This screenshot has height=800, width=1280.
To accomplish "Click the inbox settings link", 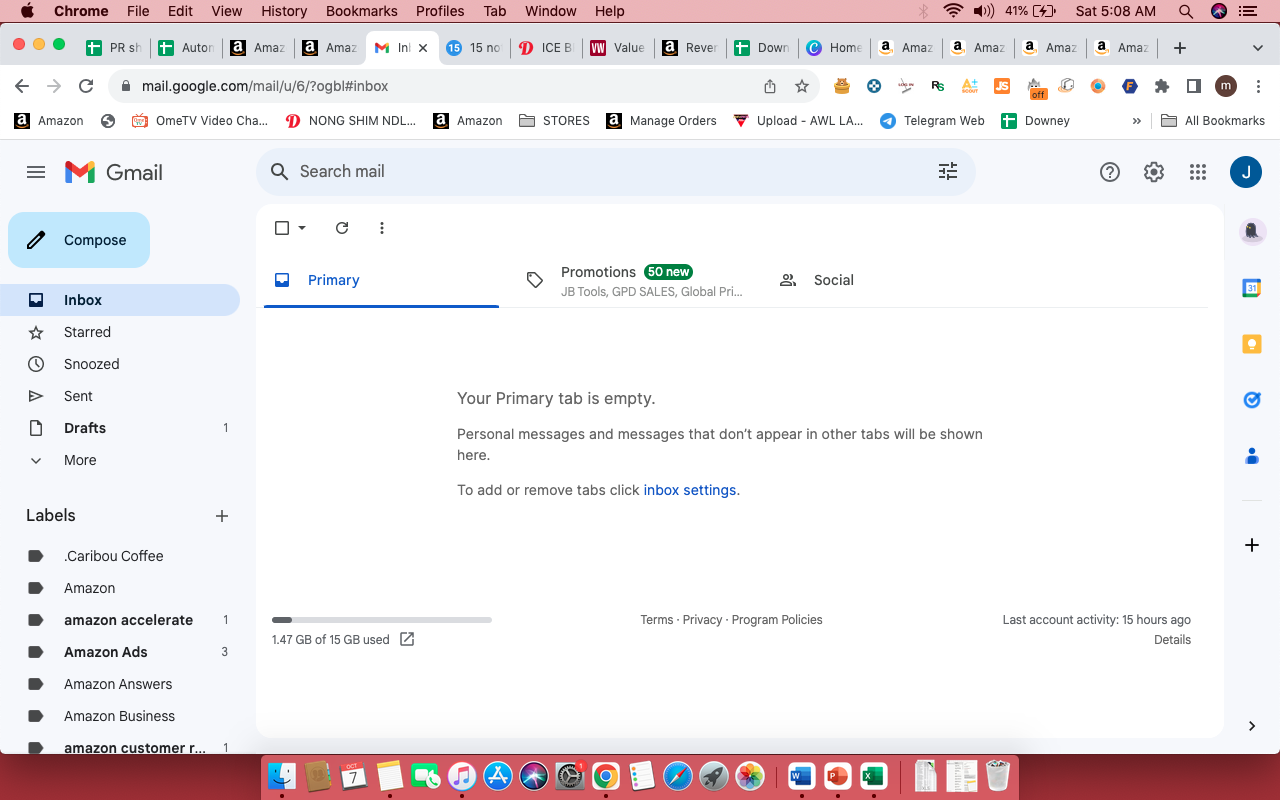I will (x=690, y=490).
